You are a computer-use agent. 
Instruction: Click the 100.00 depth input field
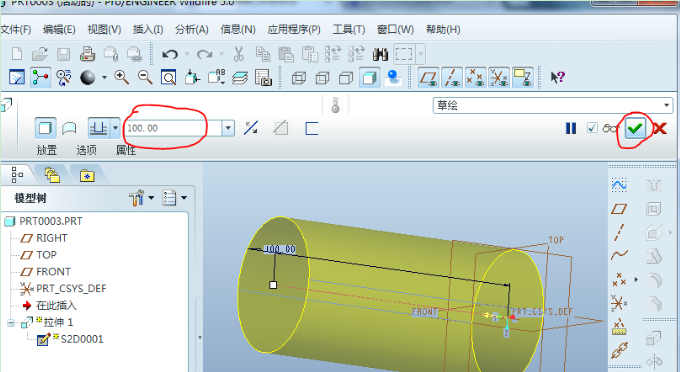point(173,128)
